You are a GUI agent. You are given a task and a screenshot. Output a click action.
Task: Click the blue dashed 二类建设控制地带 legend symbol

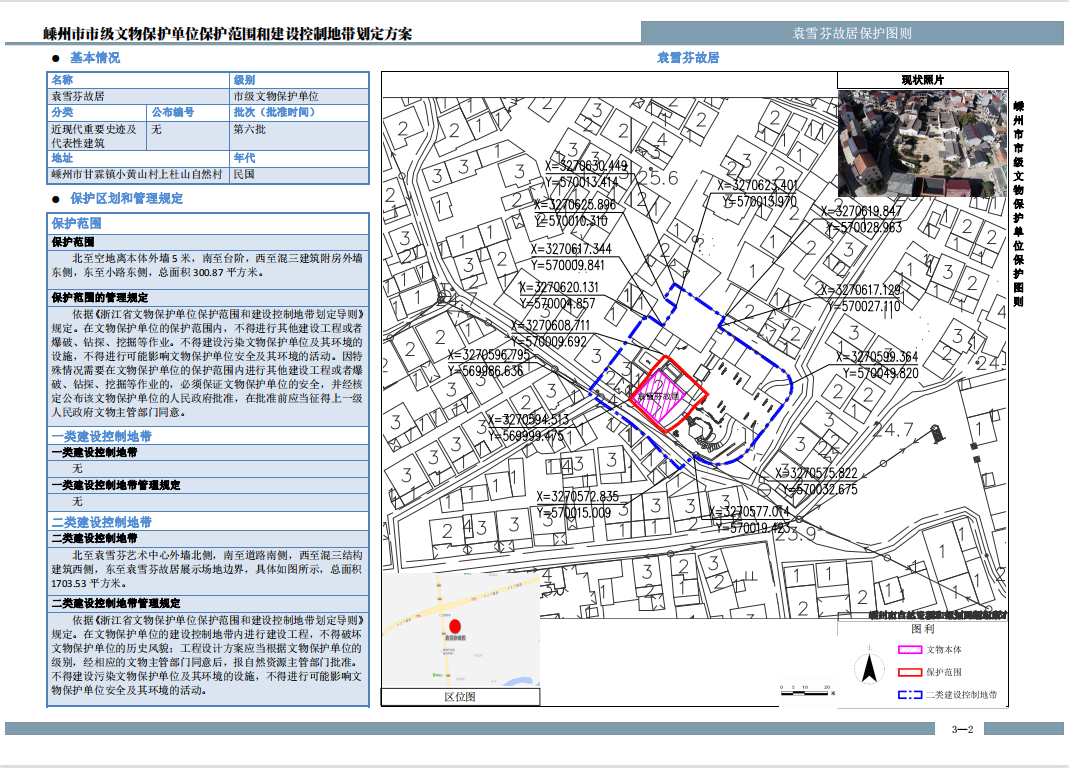[x=908, y=695]
